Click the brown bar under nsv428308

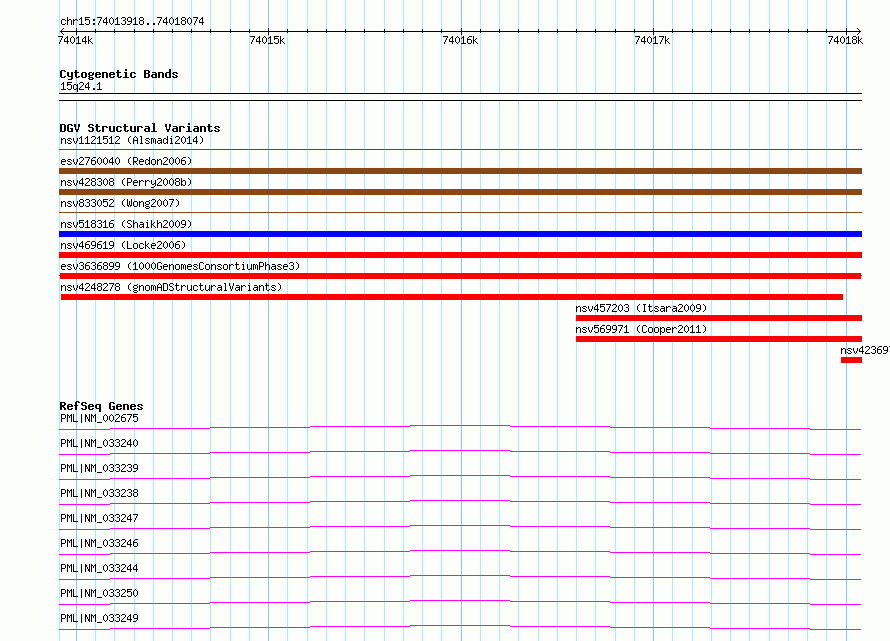tap(460, 192)
